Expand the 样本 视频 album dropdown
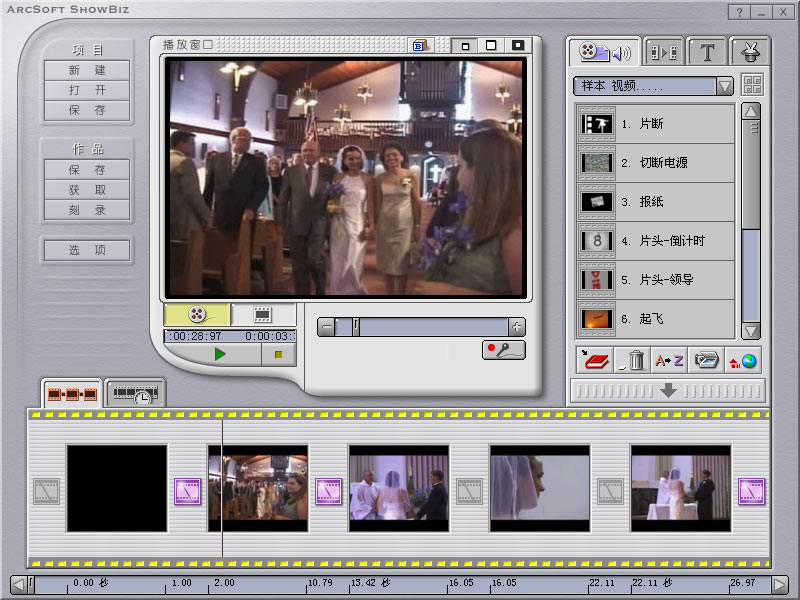 [x=724, y=86]
